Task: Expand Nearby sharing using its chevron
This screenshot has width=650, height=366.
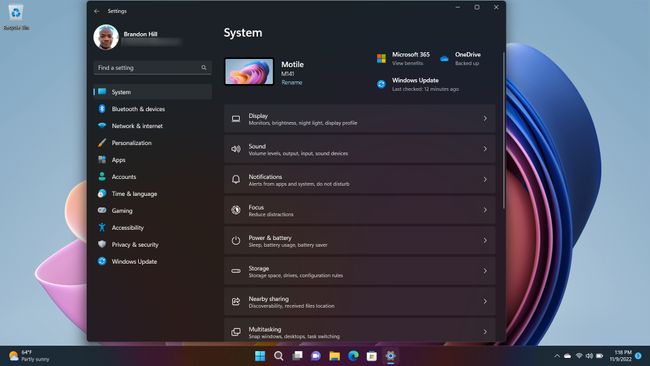Action: [x=485, y=301]
